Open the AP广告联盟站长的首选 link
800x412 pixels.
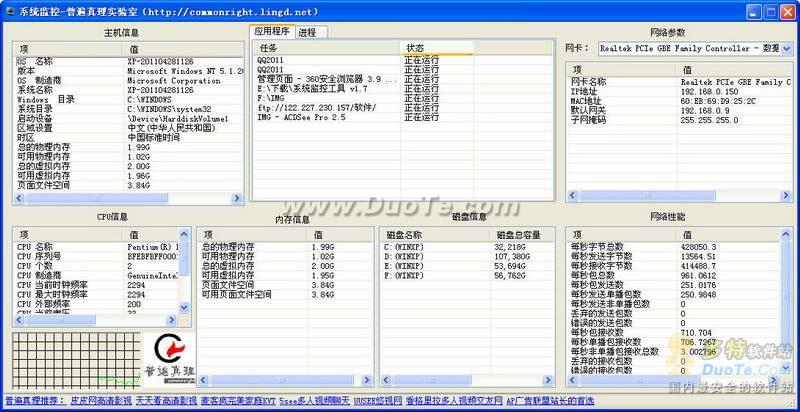(x=550, y=401)
